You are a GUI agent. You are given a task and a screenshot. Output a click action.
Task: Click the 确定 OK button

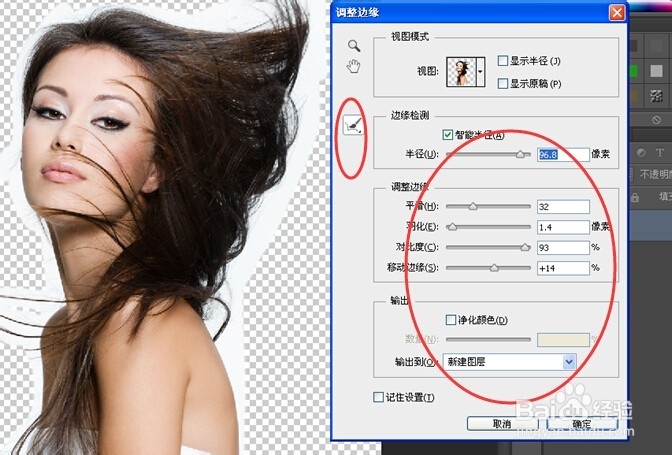(x=582, y=424)
